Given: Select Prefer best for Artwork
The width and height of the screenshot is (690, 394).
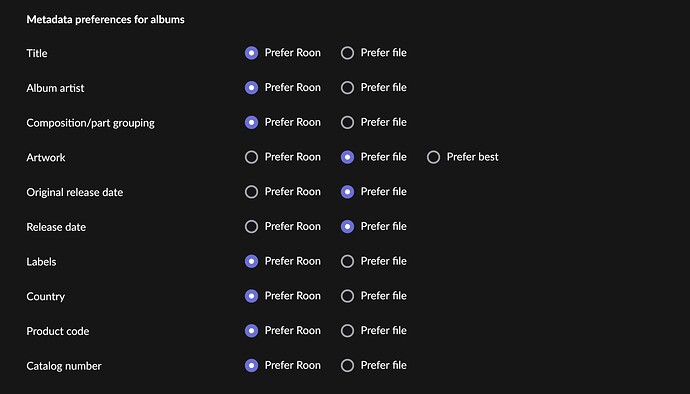Looking at the screenshot, I should pos(433,157).
